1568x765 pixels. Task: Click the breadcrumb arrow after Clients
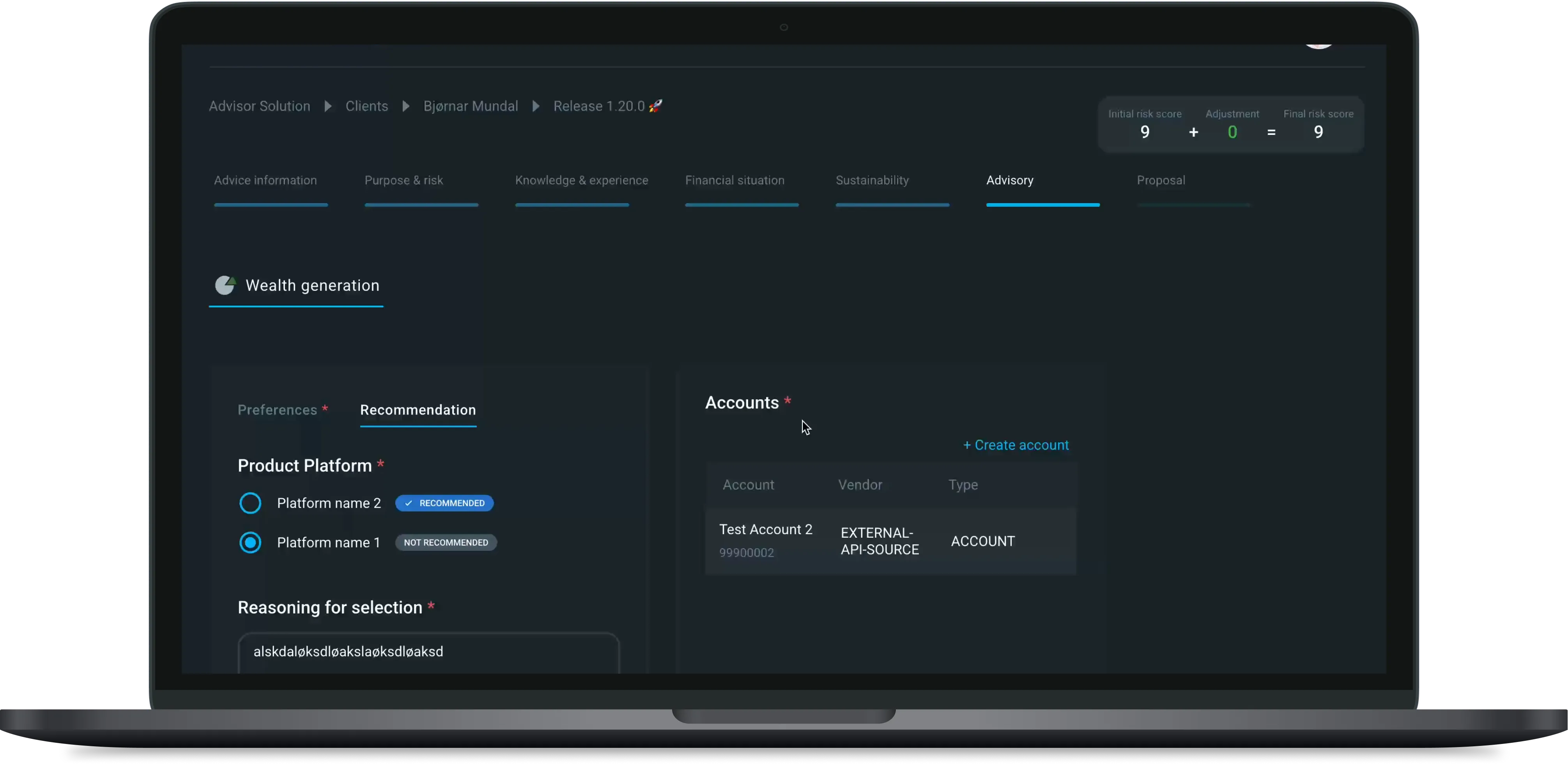406,106
